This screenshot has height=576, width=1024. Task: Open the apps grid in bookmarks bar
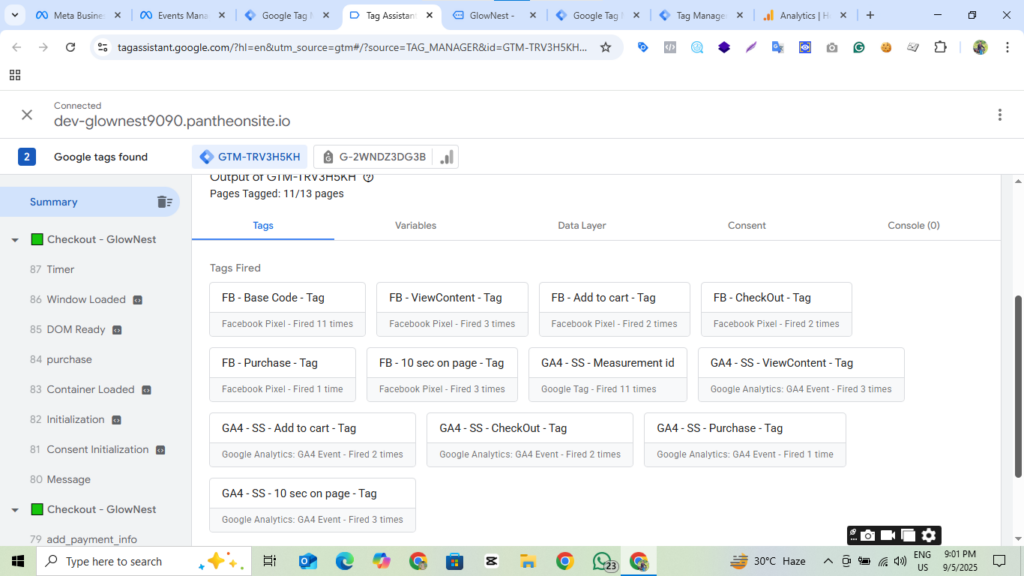[14, 75]
